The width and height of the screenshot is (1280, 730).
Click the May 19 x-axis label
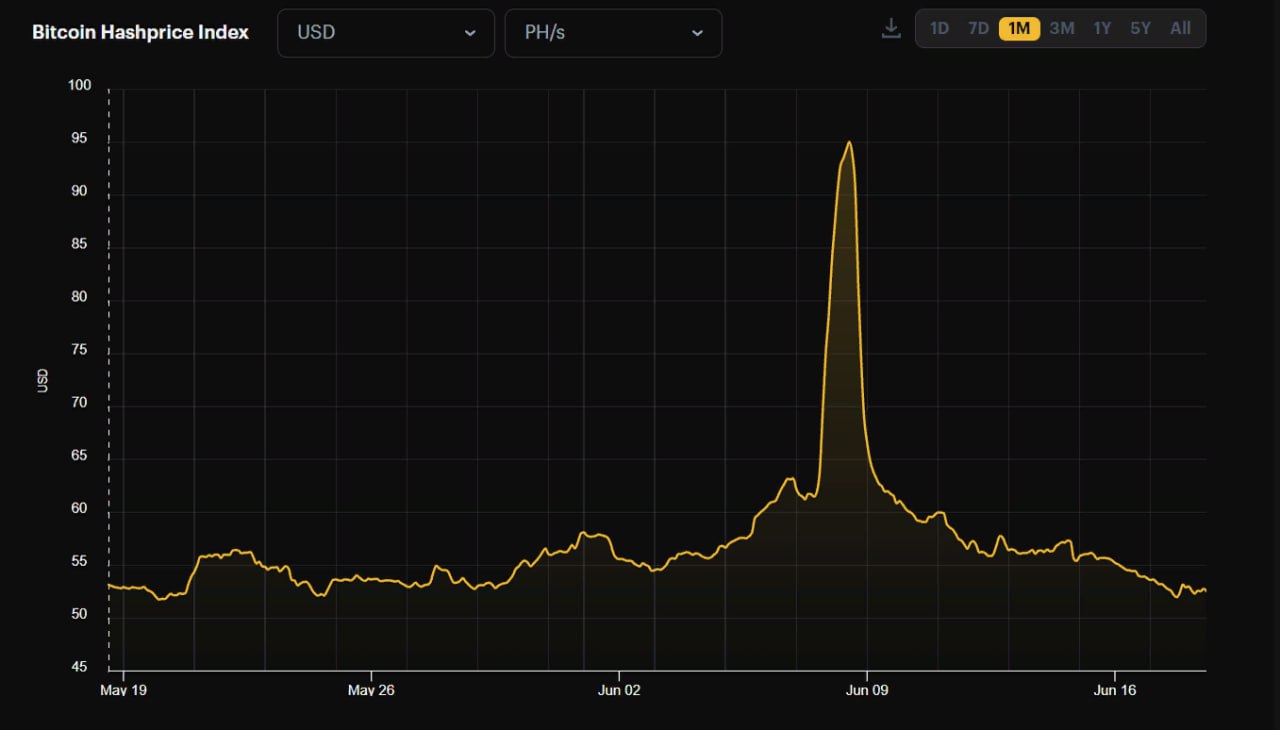click(122, 690)
